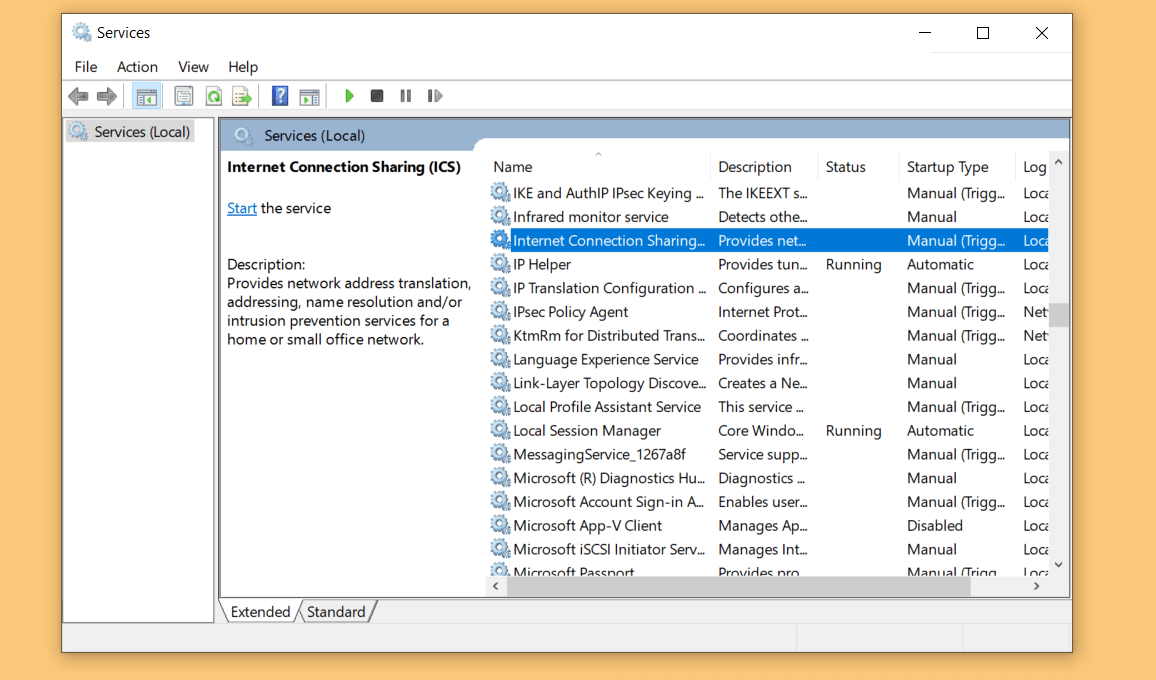Click the horizontal scrollbar left arrow
Image resolution: width=1156 pixels, height=680 pixels.
[496, 586]
